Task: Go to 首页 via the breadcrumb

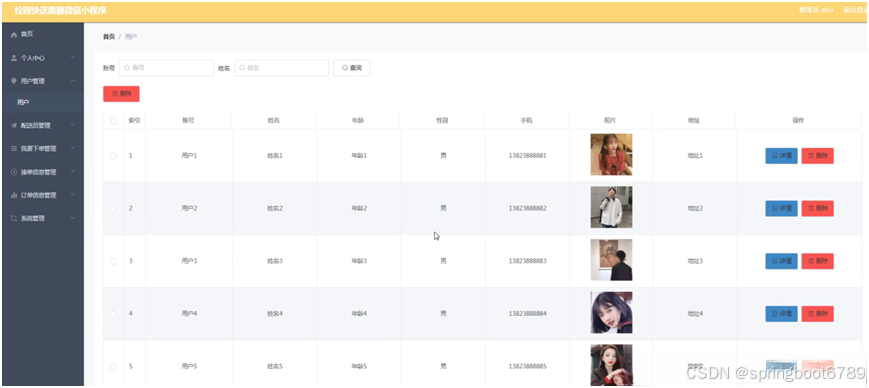Action: (109, 37)
